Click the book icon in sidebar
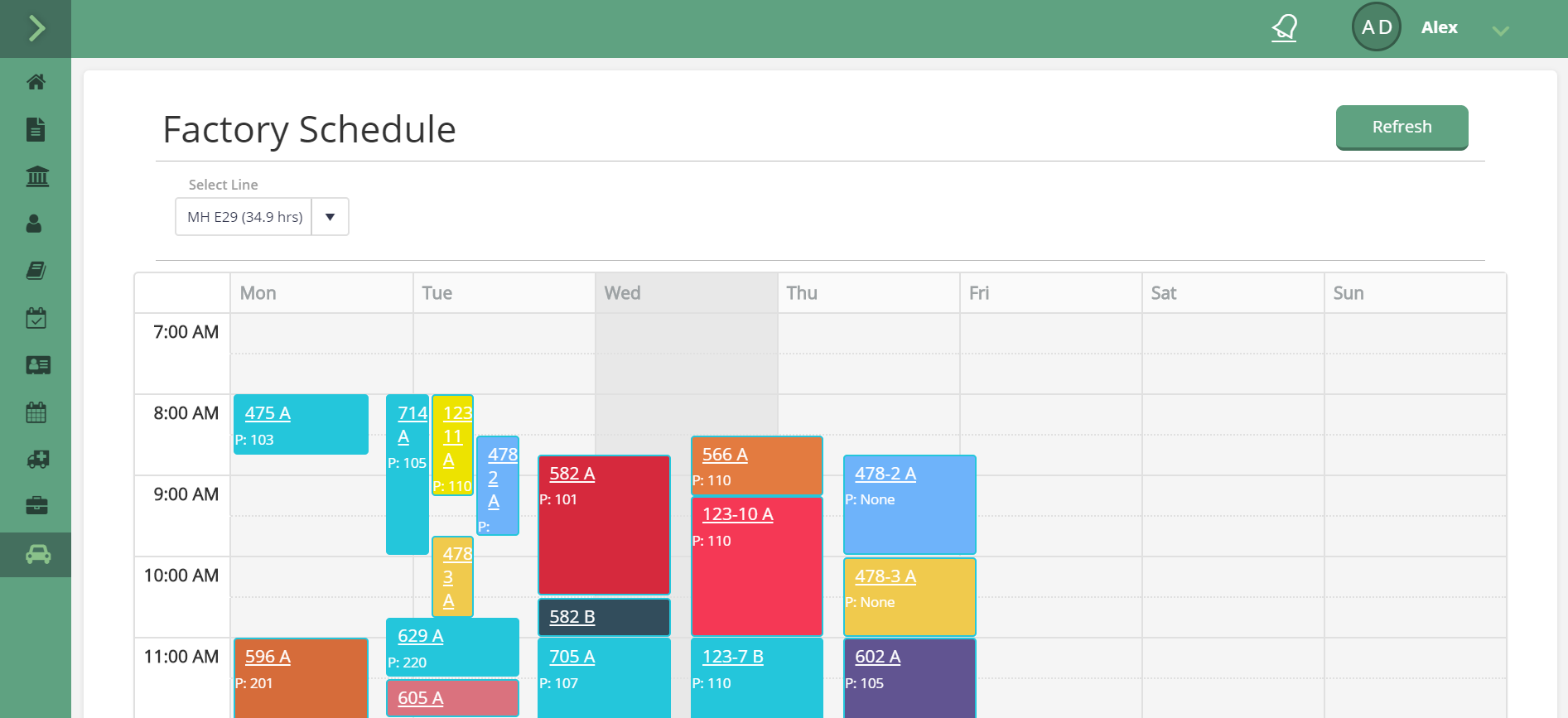 coord(36,271)
